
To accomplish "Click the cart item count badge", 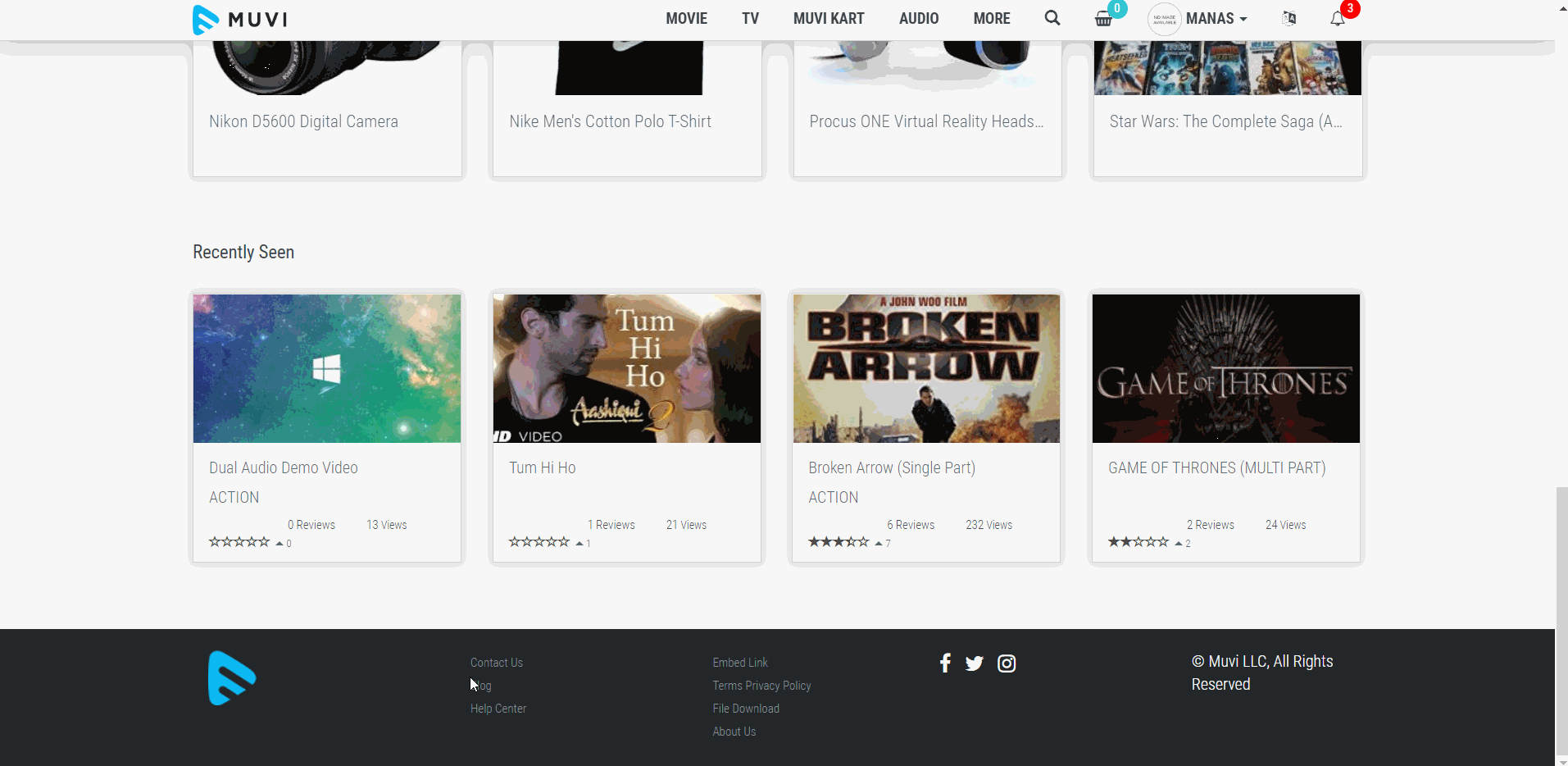I will (1116, 8).
